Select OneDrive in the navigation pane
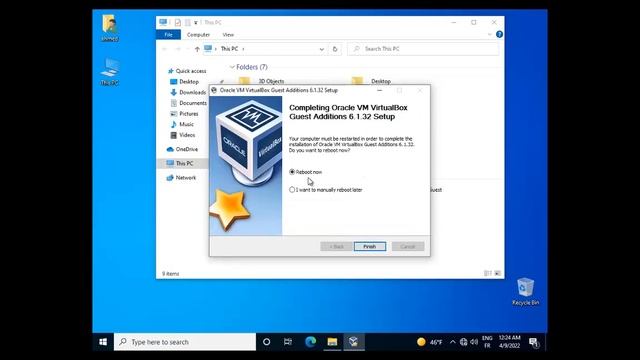 point(182,149)
